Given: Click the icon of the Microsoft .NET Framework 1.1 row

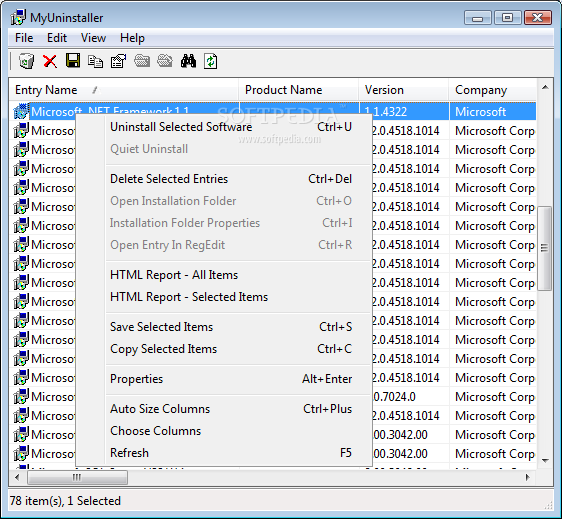Looking at the screenshot, I should pyautogui.click(x=21, y=111).
